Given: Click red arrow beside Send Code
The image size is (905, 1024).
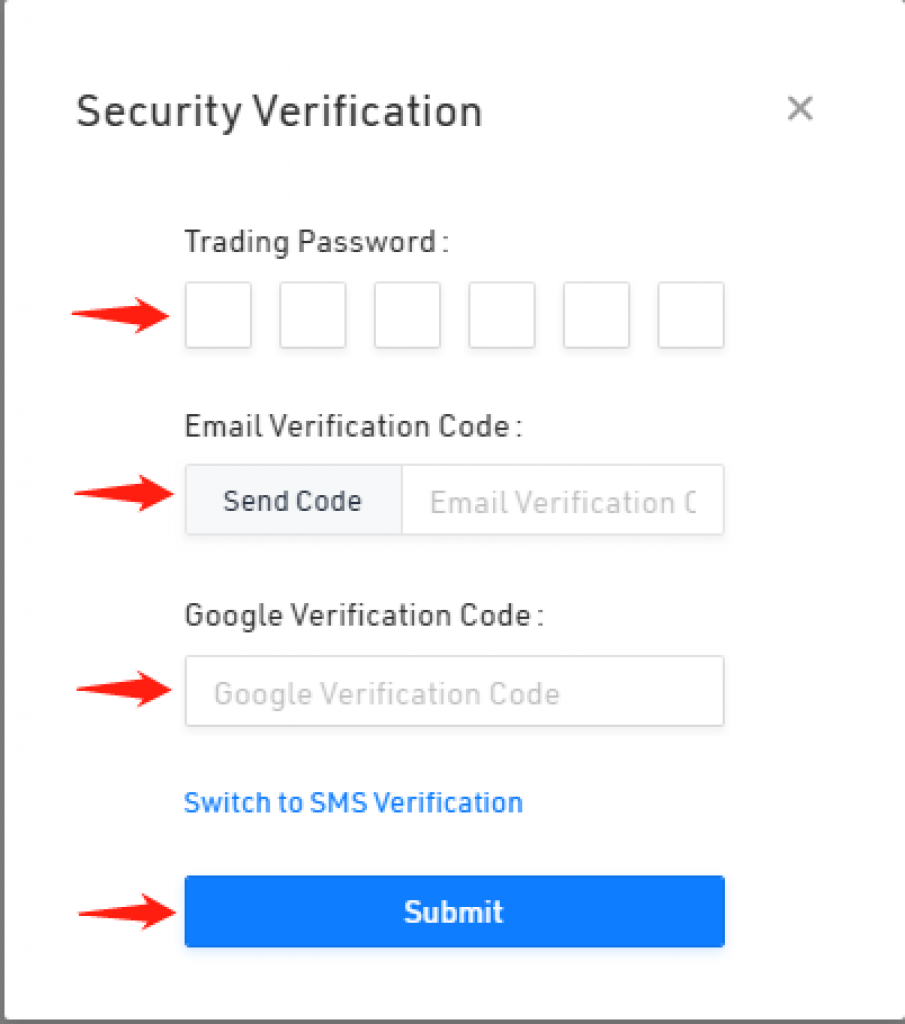Looking at the screenshot, I should (124, 493).
